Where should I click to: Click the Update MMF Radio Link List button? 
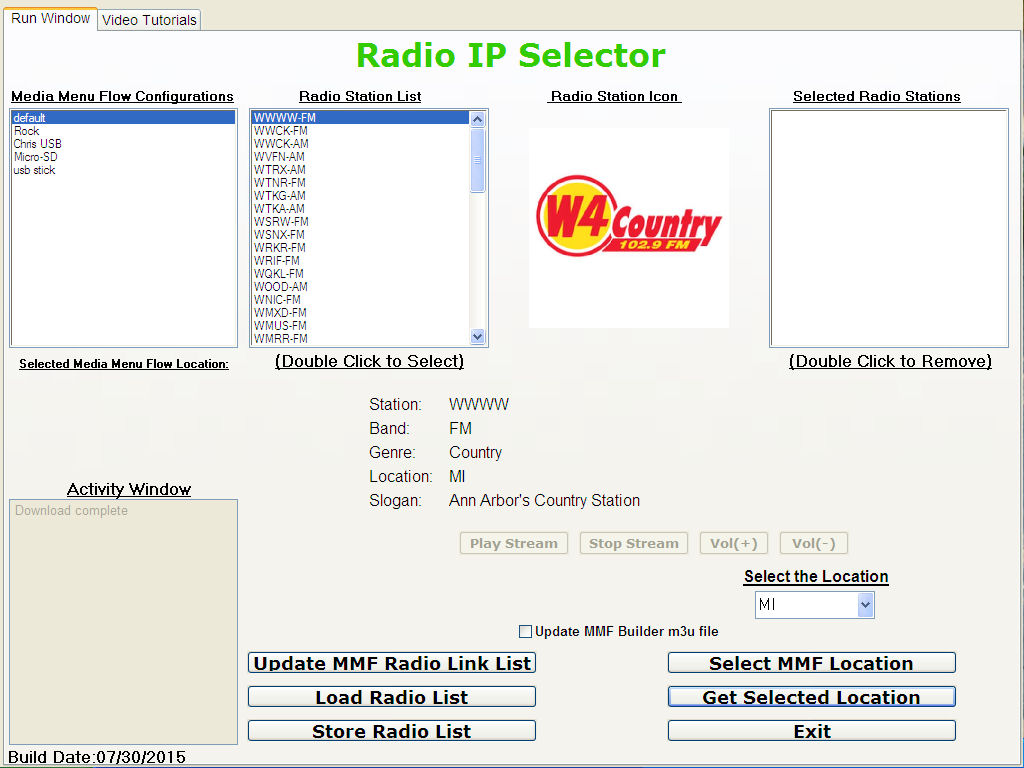click(392, 663)
